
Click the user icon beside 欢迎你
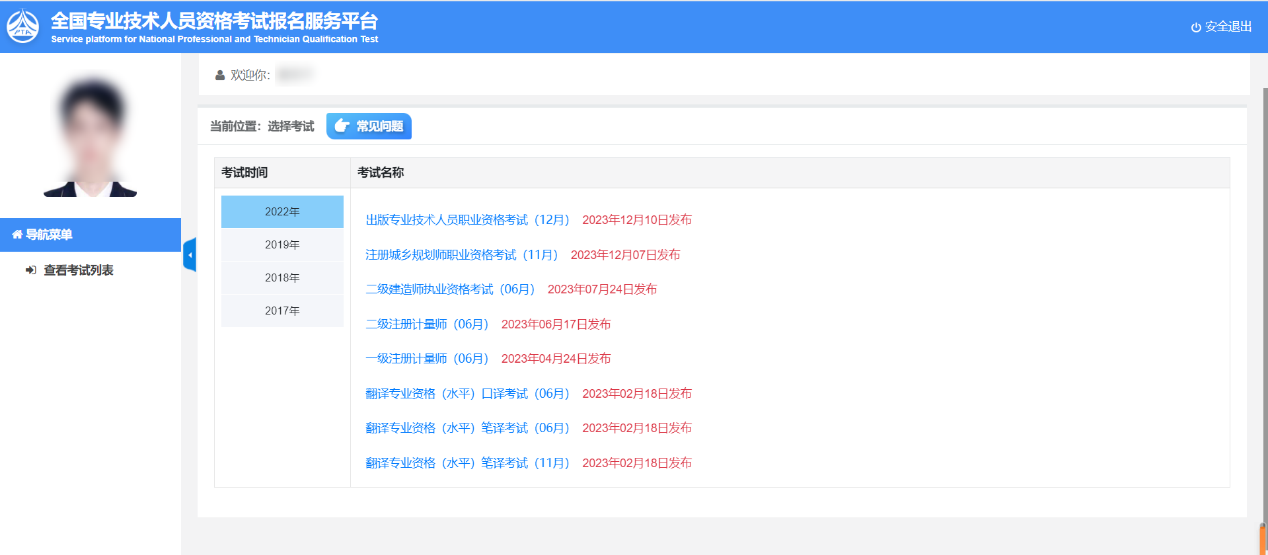coord(220,75)
